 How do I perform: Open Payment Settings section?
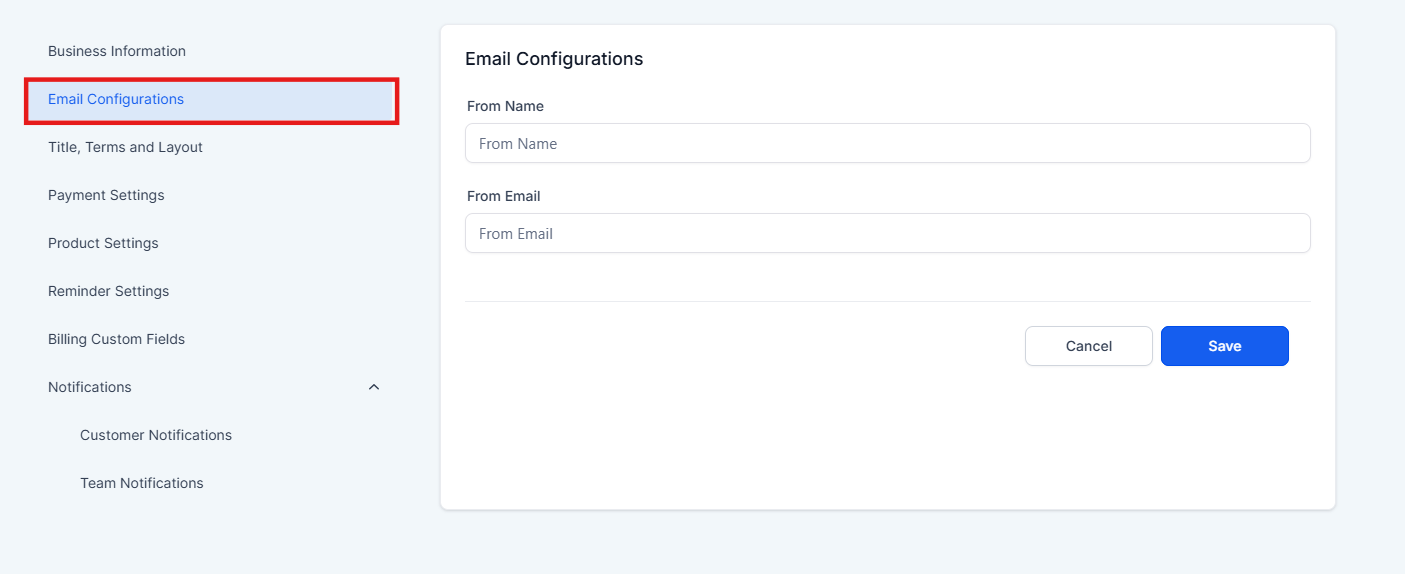coord(106,195)
